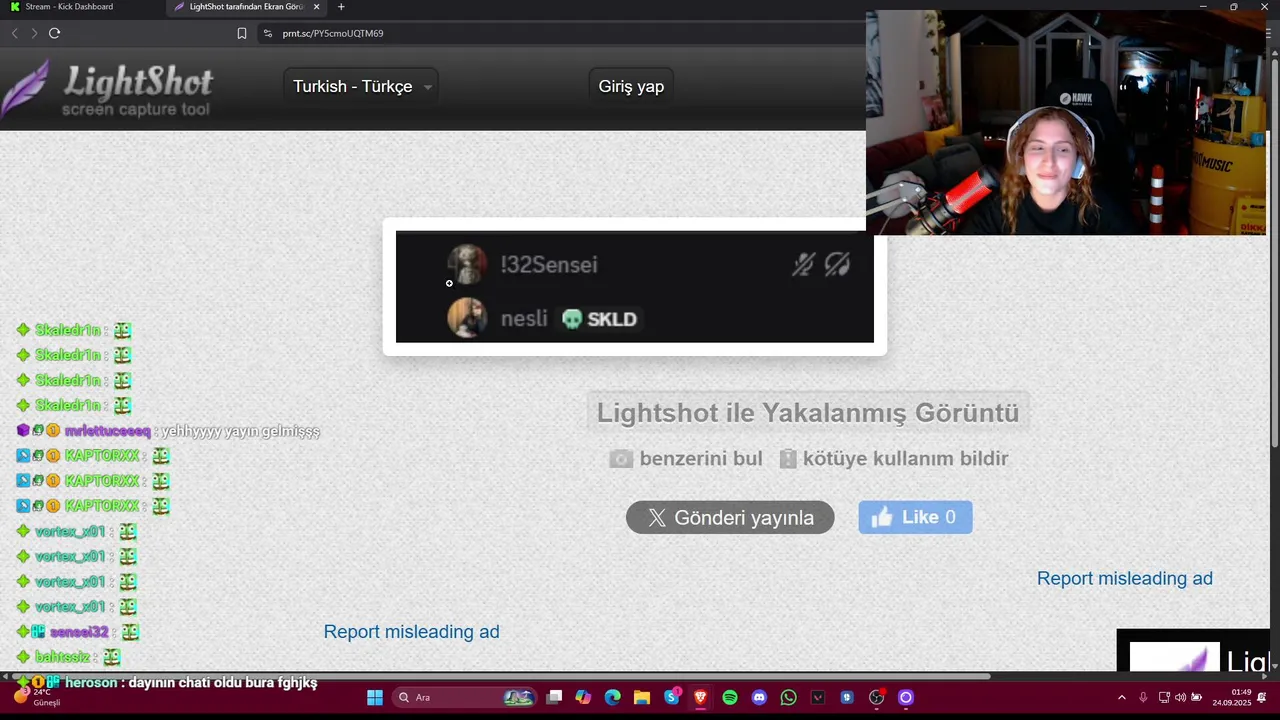The height and width of the screenshot is (720, 1280).
Task: Open the weather widget showing 24°C
Action: pyautogui.click(x=40, y=697)
